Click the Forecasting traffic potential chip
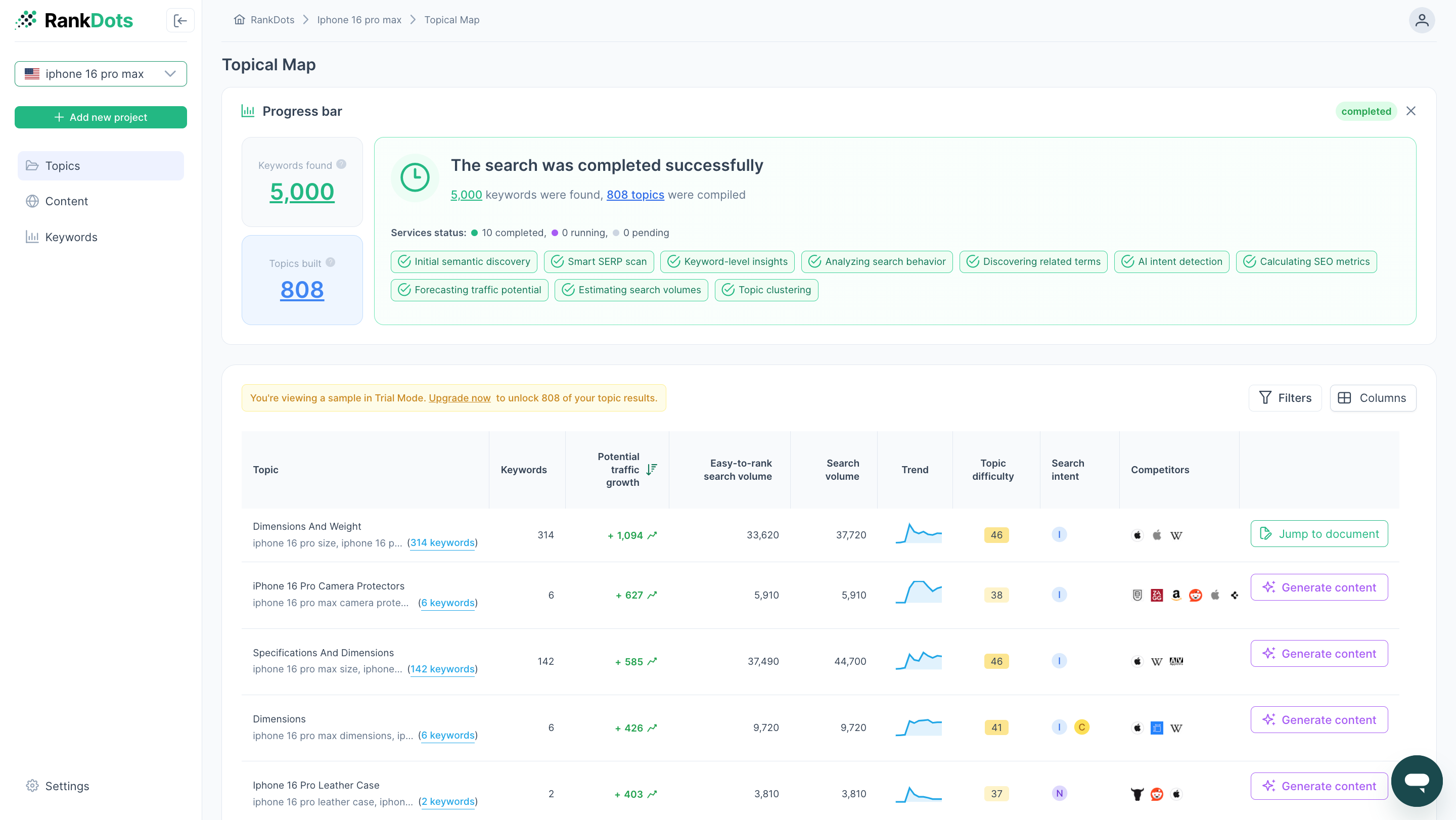 click(469, 290)
